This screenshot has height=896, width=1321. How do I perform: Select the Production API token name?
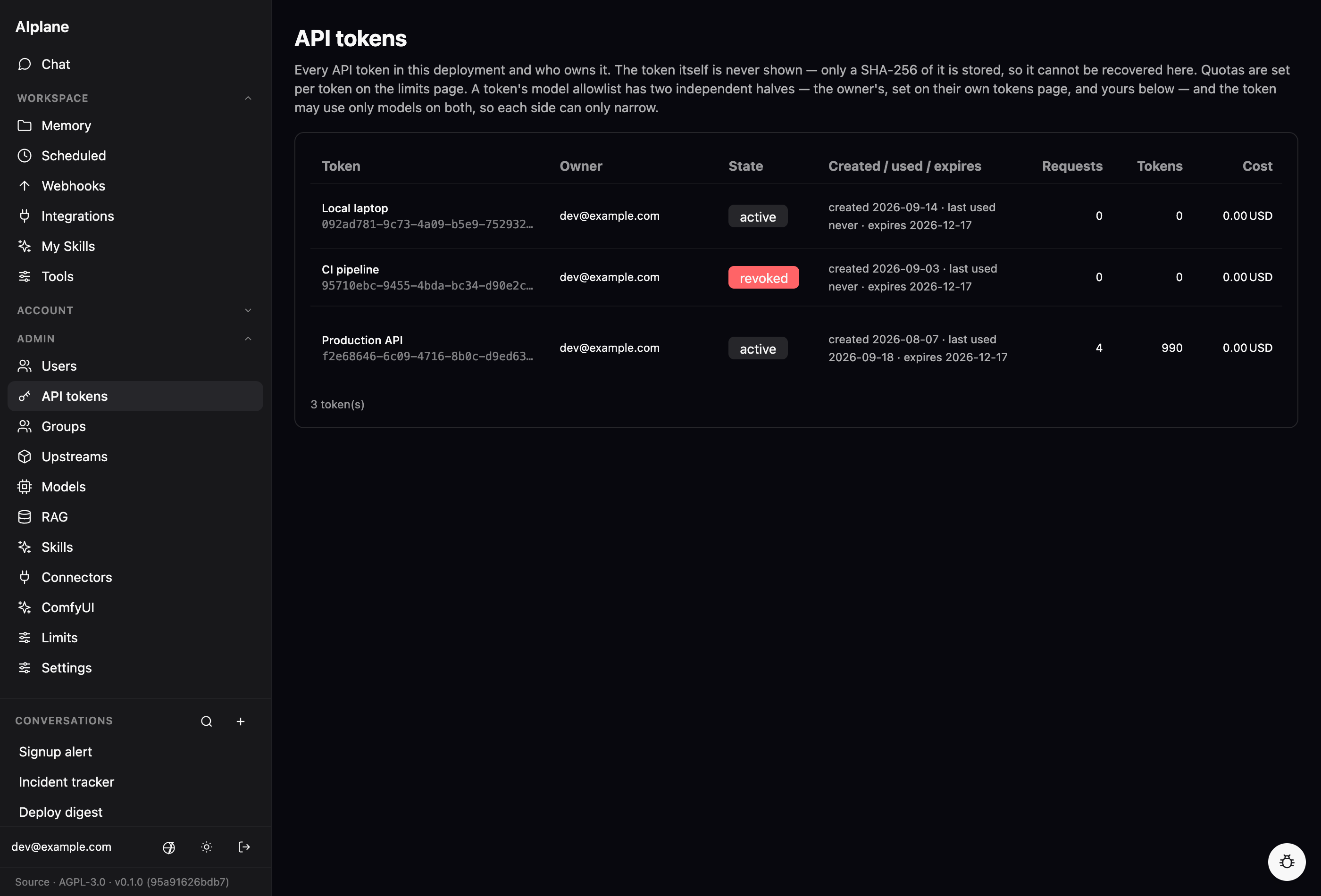click(362, 340)
